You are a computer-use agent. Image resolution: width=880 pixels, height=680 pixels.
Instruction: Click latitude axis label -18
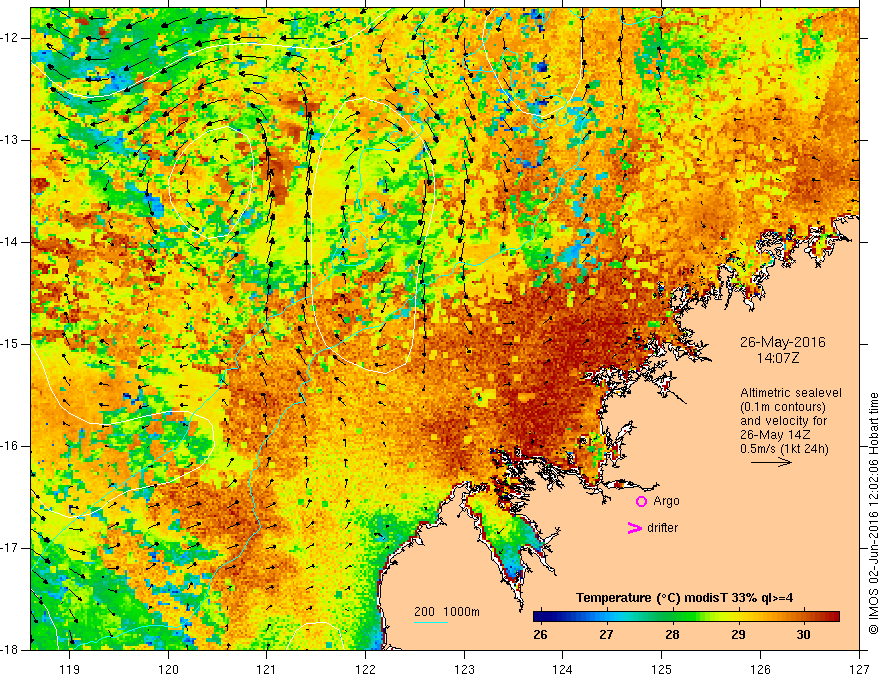tap(11, 650)
